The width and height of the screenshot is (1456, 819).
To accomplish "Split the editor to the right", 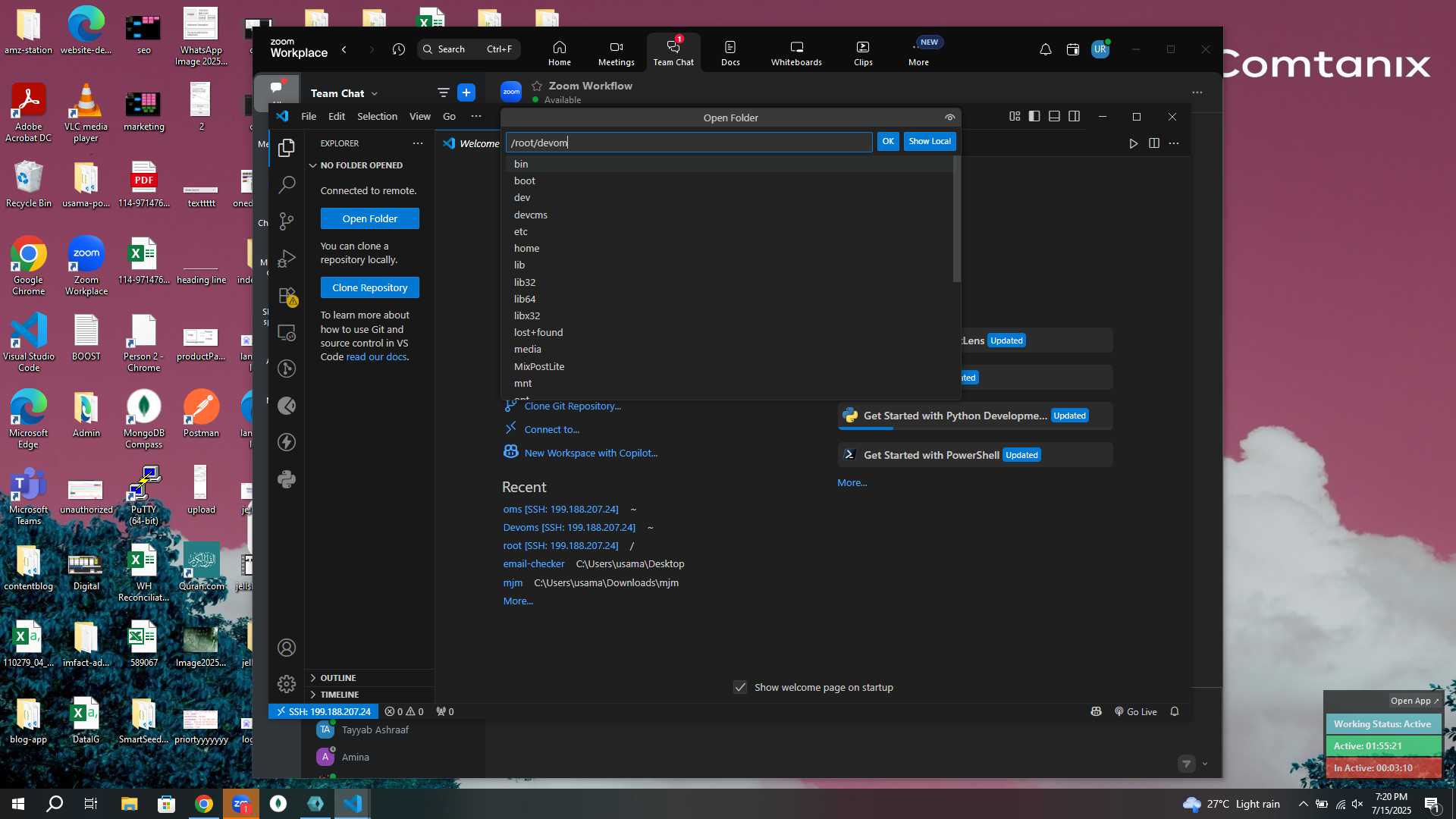I will pos(1154,143).
